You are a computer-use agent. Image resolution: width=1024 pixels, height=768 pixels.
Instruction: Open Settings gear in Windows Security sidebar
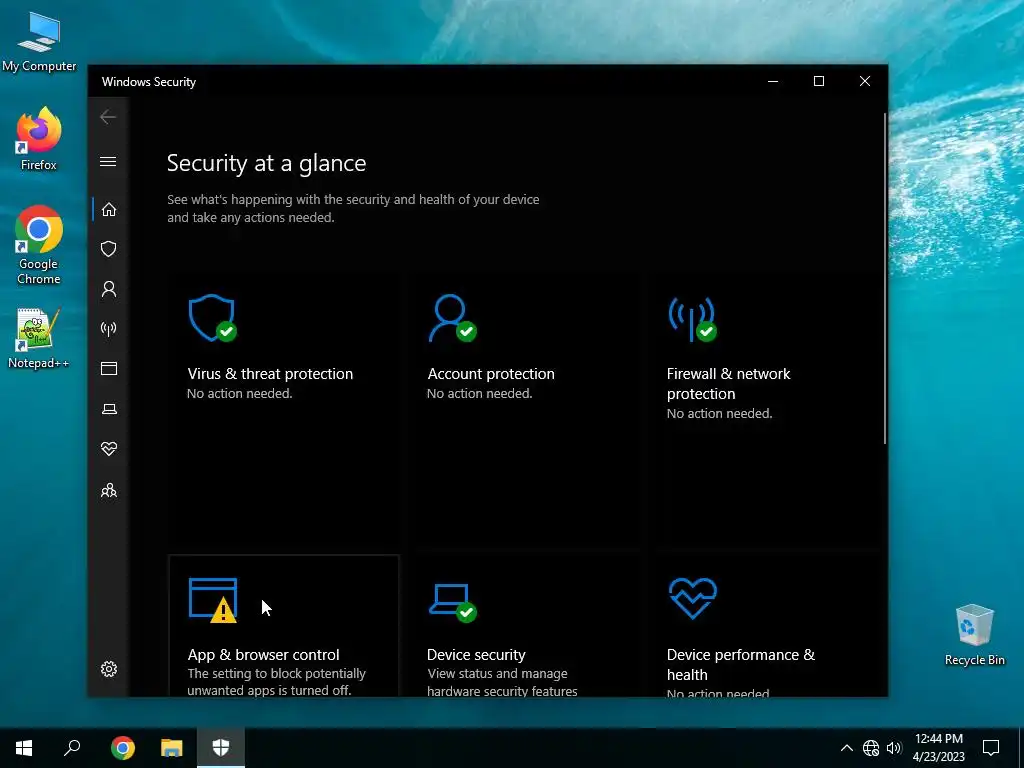point(108,669)
